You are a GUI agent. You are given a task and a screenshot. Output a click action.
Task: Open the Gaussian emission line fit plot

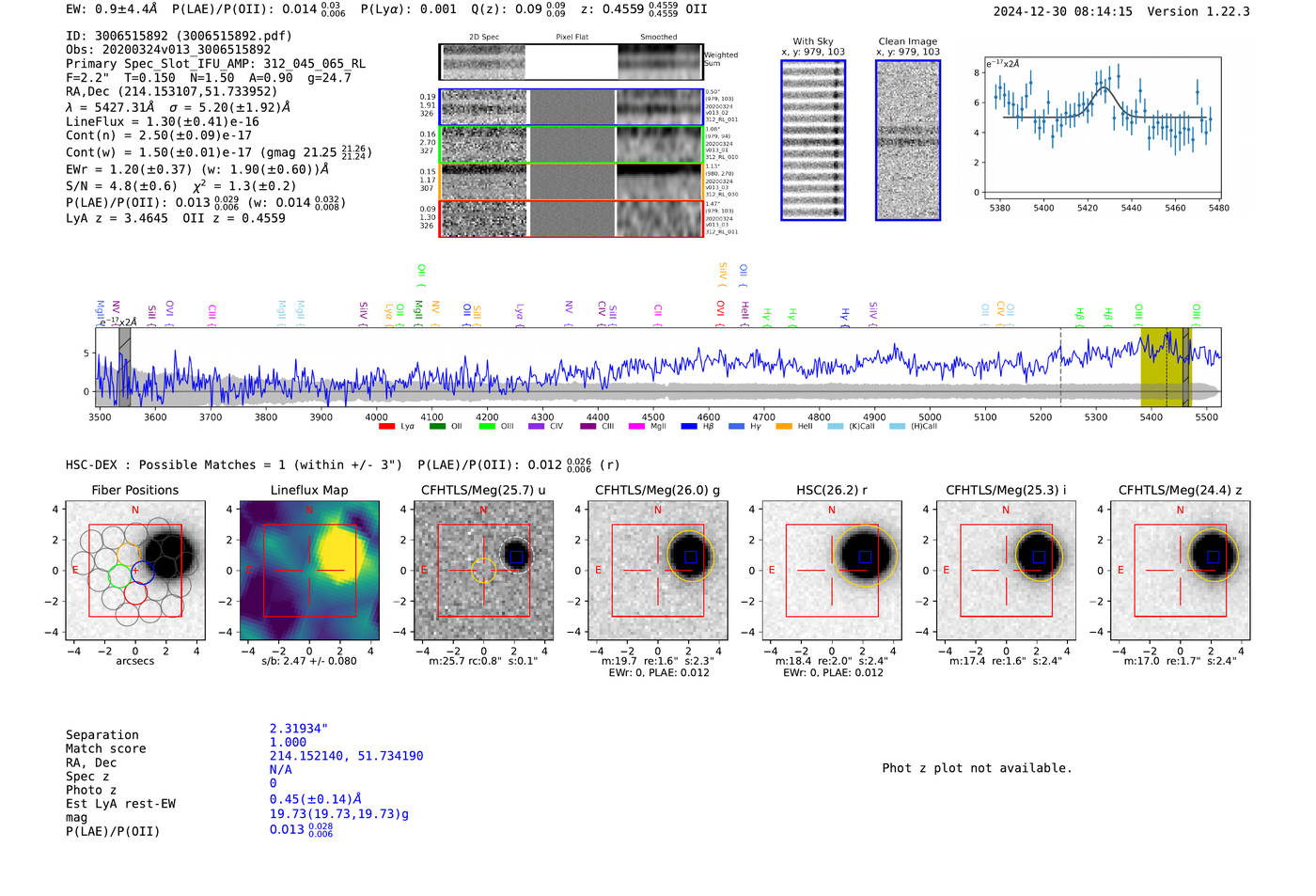(1103, 128)
